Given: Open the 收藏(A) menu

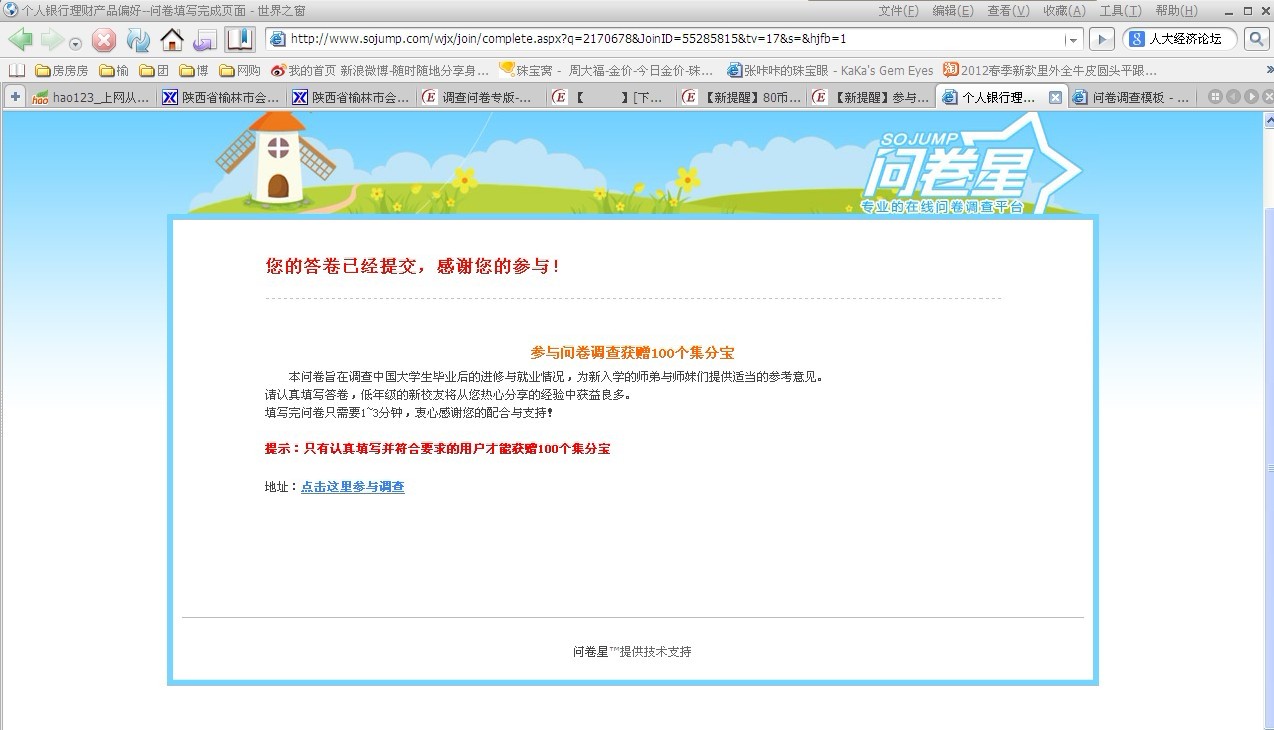Looking at the screenshot, I should (1064, 11).
